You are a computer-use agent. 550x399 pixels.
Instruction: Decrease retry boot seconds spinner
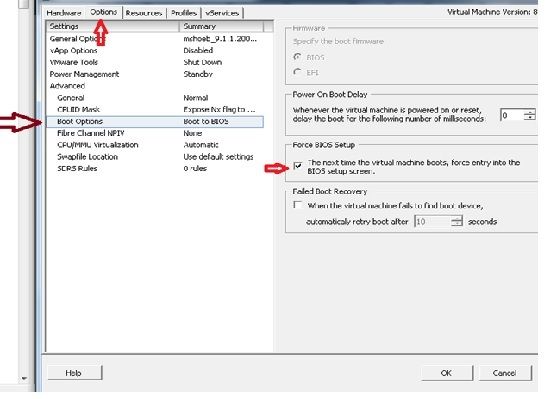click(457, 224)
